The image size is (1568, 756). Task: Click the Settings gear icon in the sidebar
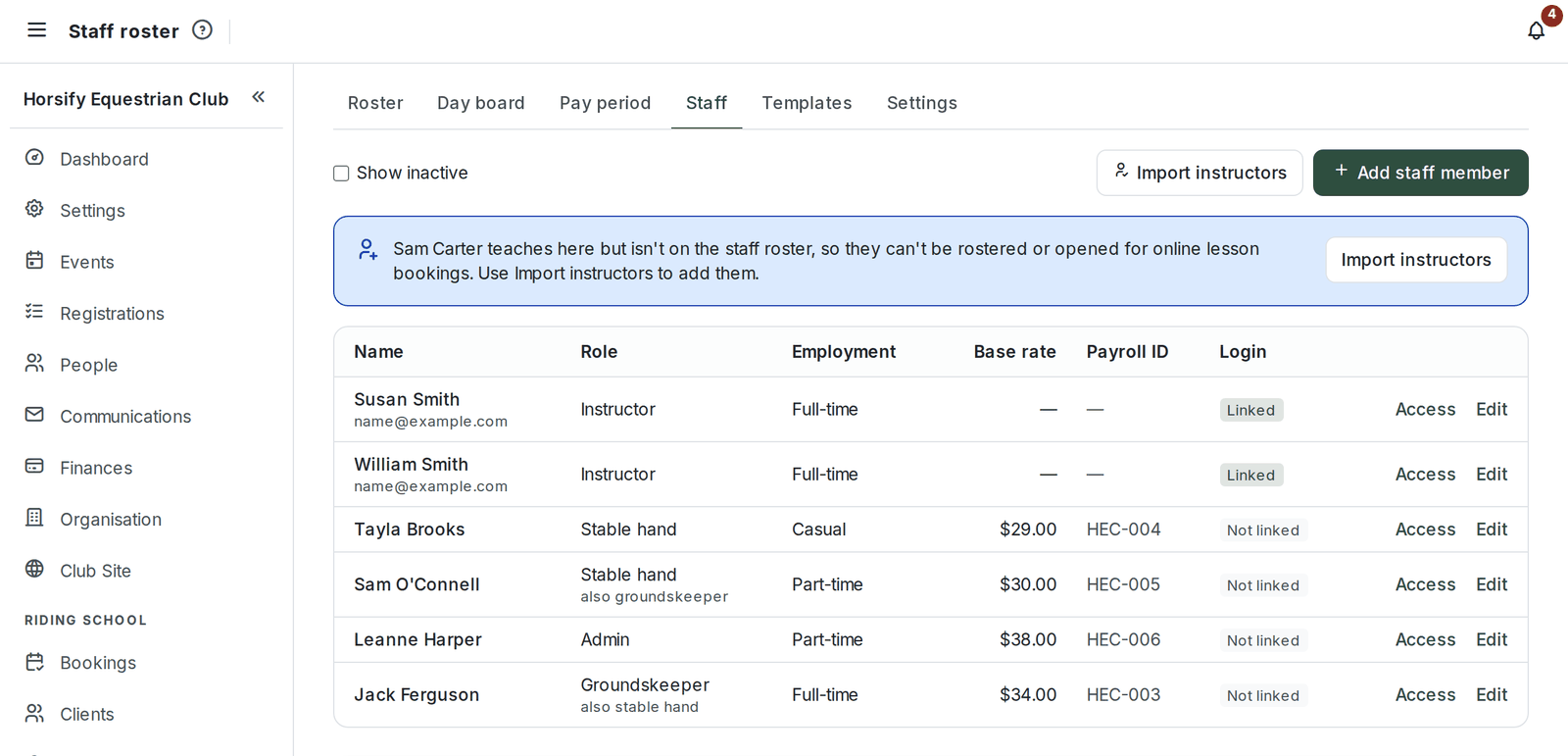(34, 209)
